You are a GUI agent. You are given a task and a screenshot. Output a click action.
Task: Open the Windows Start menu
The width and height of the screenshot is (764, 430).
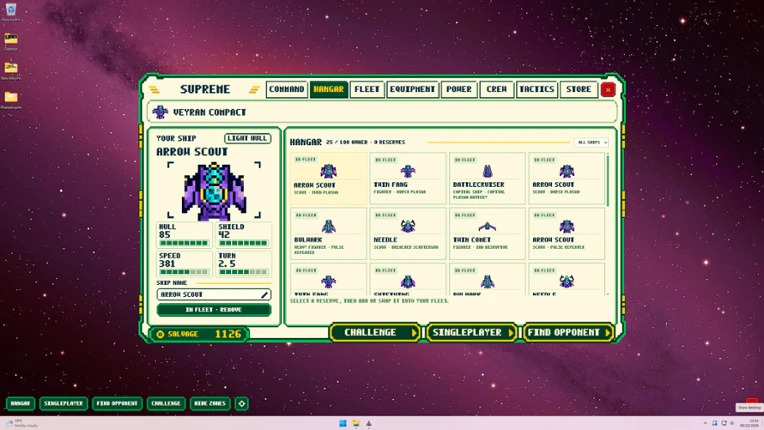[343, 423]
